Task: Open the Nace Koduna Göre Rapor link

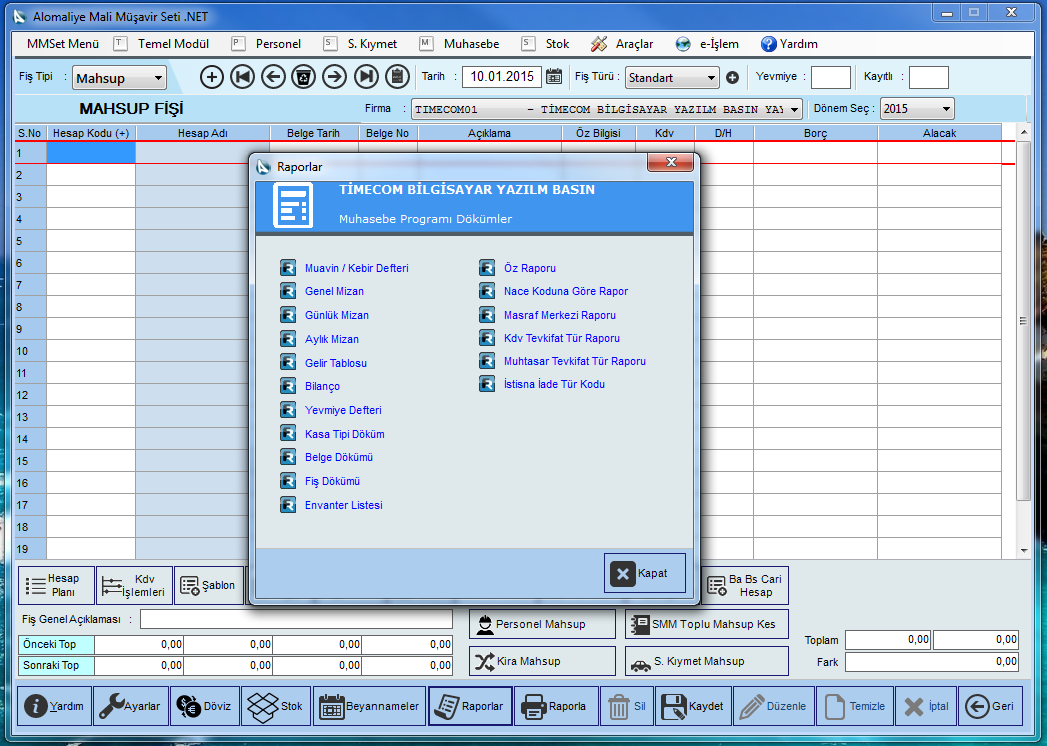Action: pos(566,291)
